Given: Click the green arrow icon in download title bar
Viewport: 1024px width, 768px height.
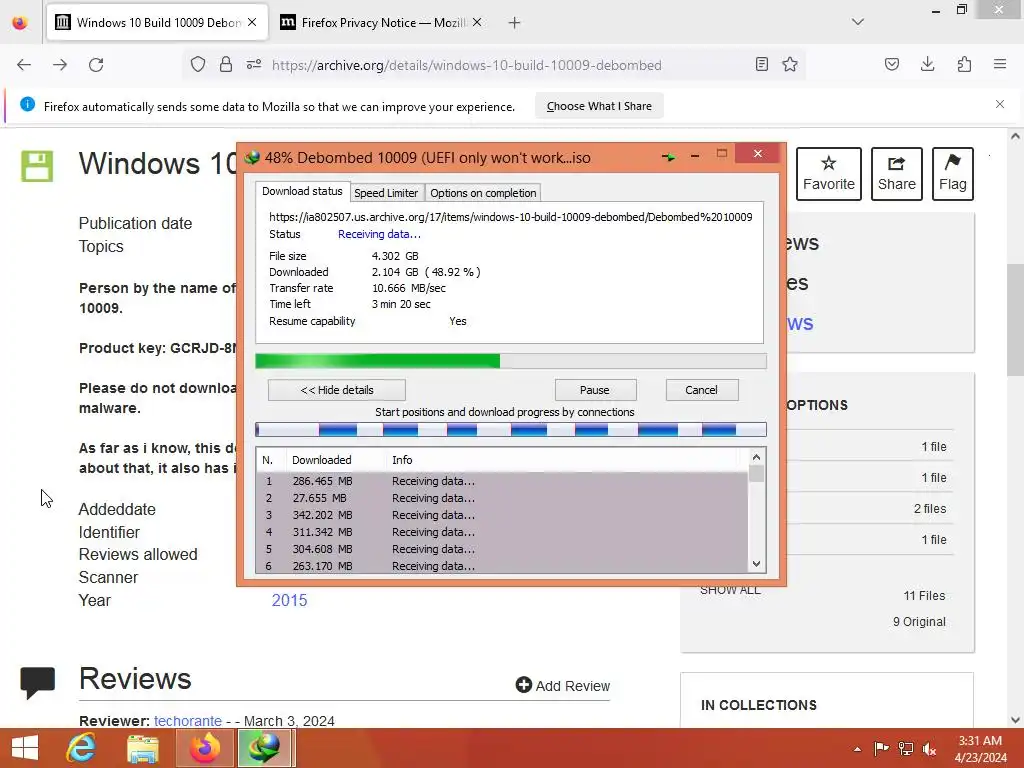Looking at the screenshot, I should click(668, 157).
